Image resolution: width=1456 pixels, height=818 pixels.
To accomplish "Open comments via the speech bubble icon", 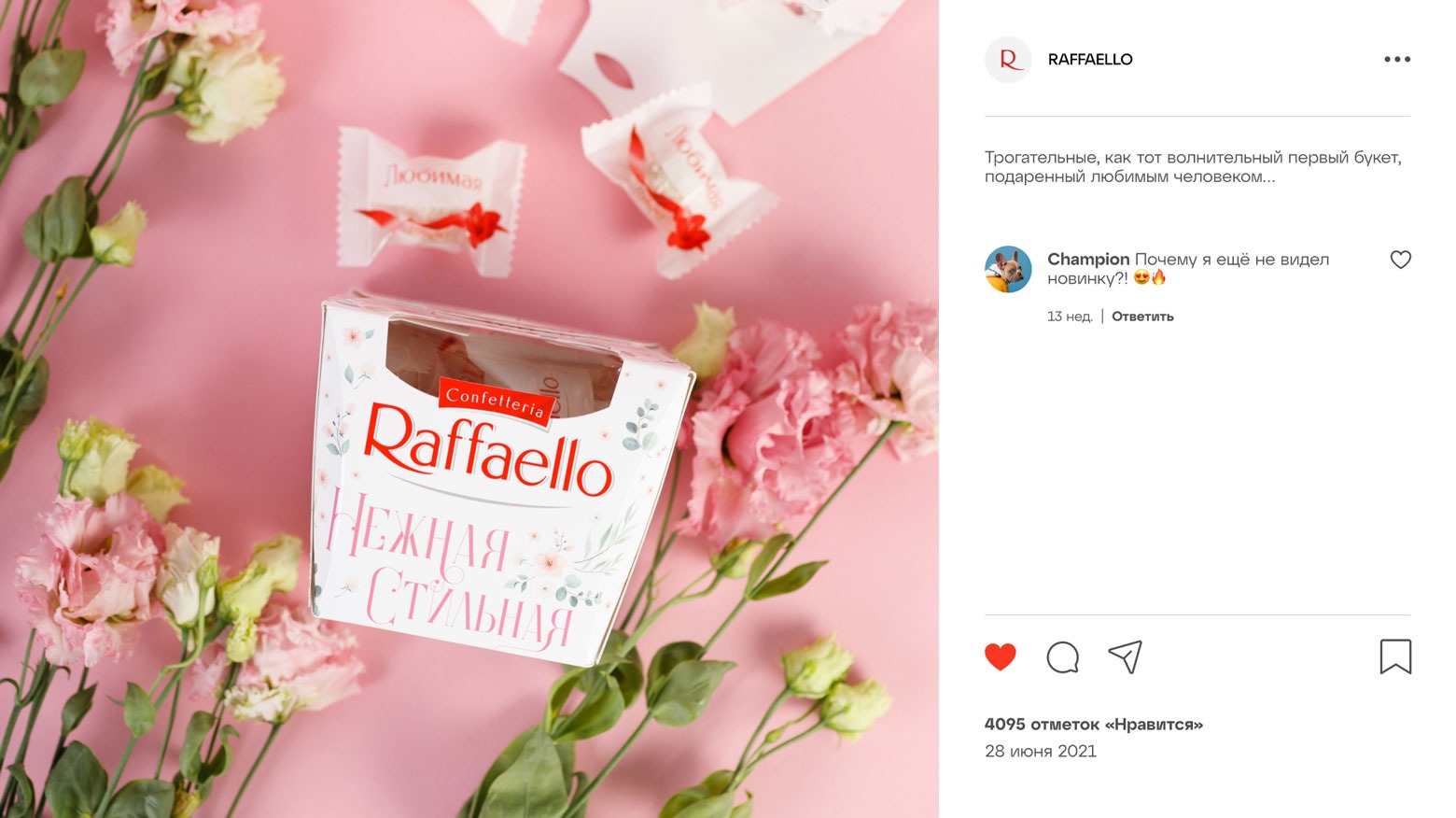I will tap(1062, 657).
